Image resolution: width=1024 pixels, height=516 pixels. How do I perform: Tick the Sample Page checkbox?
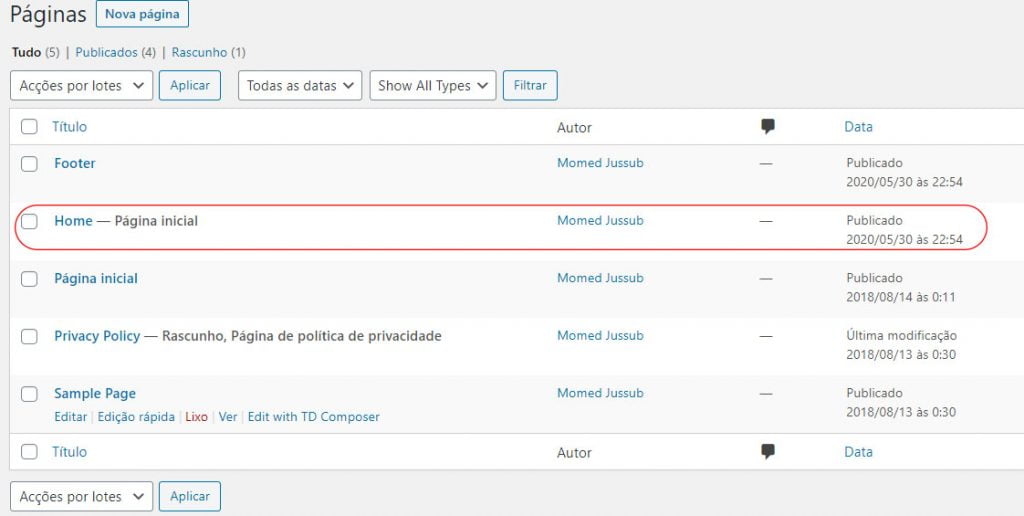[x=29, y=394]
